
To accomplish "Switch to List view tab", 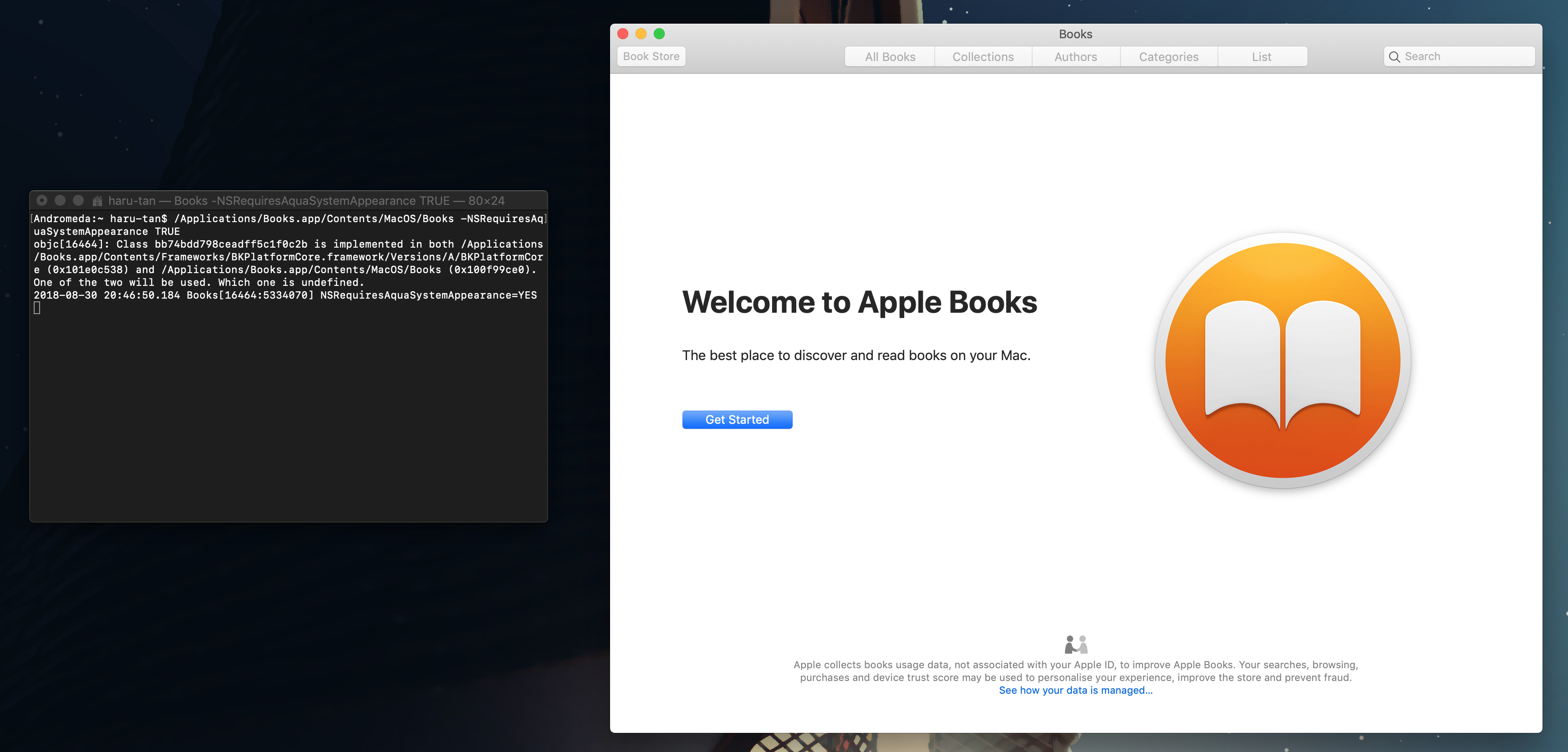I will 1261,56.
